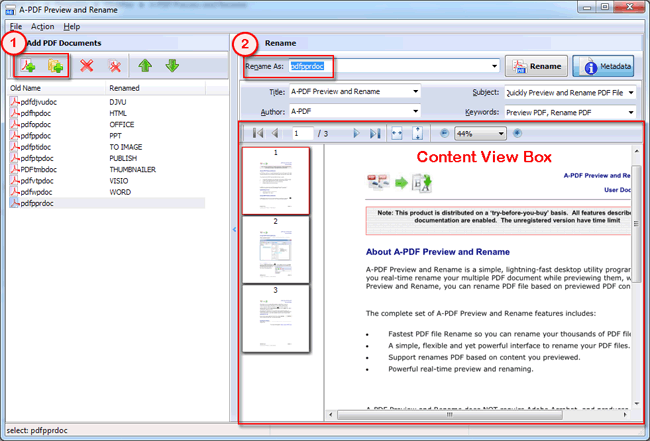
Task: Open the Keywords dropdown list
Action: 631,112
